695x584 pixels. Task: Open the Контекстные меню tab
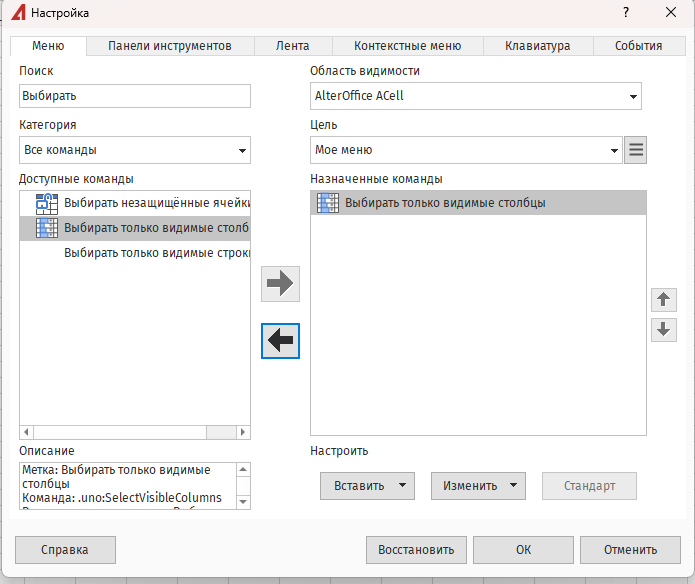point(408,46)
